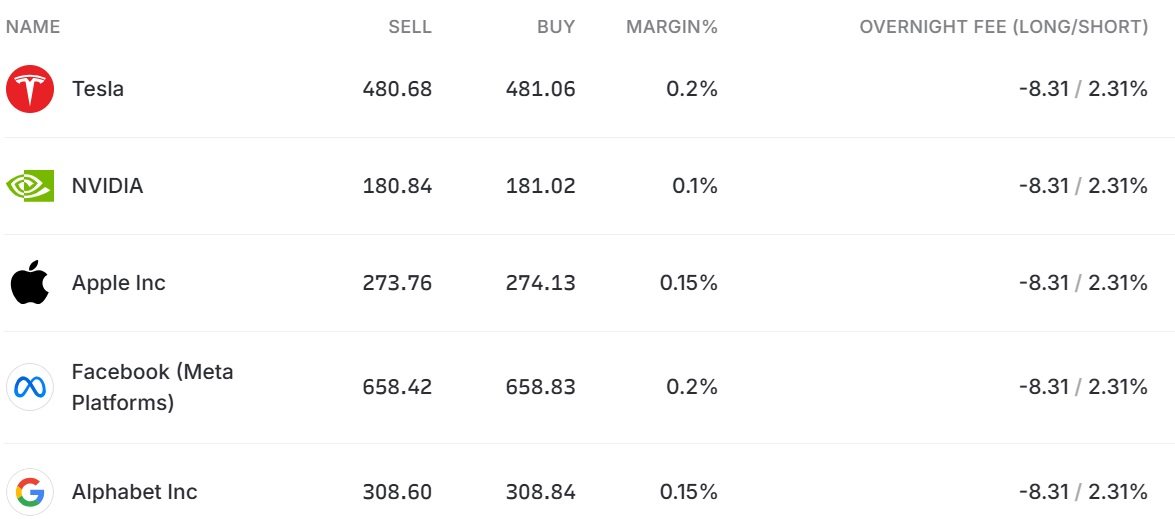The height and width of the screenshot is (519, 1175).
Task: Sort by the MARGIN% column header
Action: 672,27
